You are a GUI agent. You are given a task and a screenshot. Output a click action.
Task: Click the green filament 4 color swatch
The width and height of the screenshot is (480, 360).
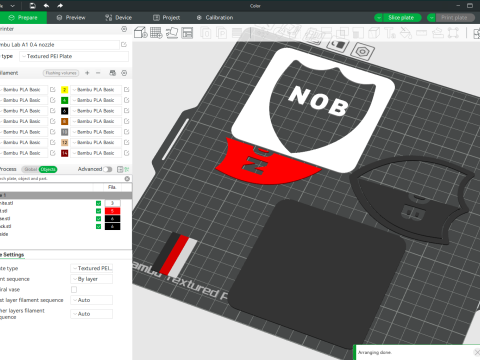(x=65, y=100)
